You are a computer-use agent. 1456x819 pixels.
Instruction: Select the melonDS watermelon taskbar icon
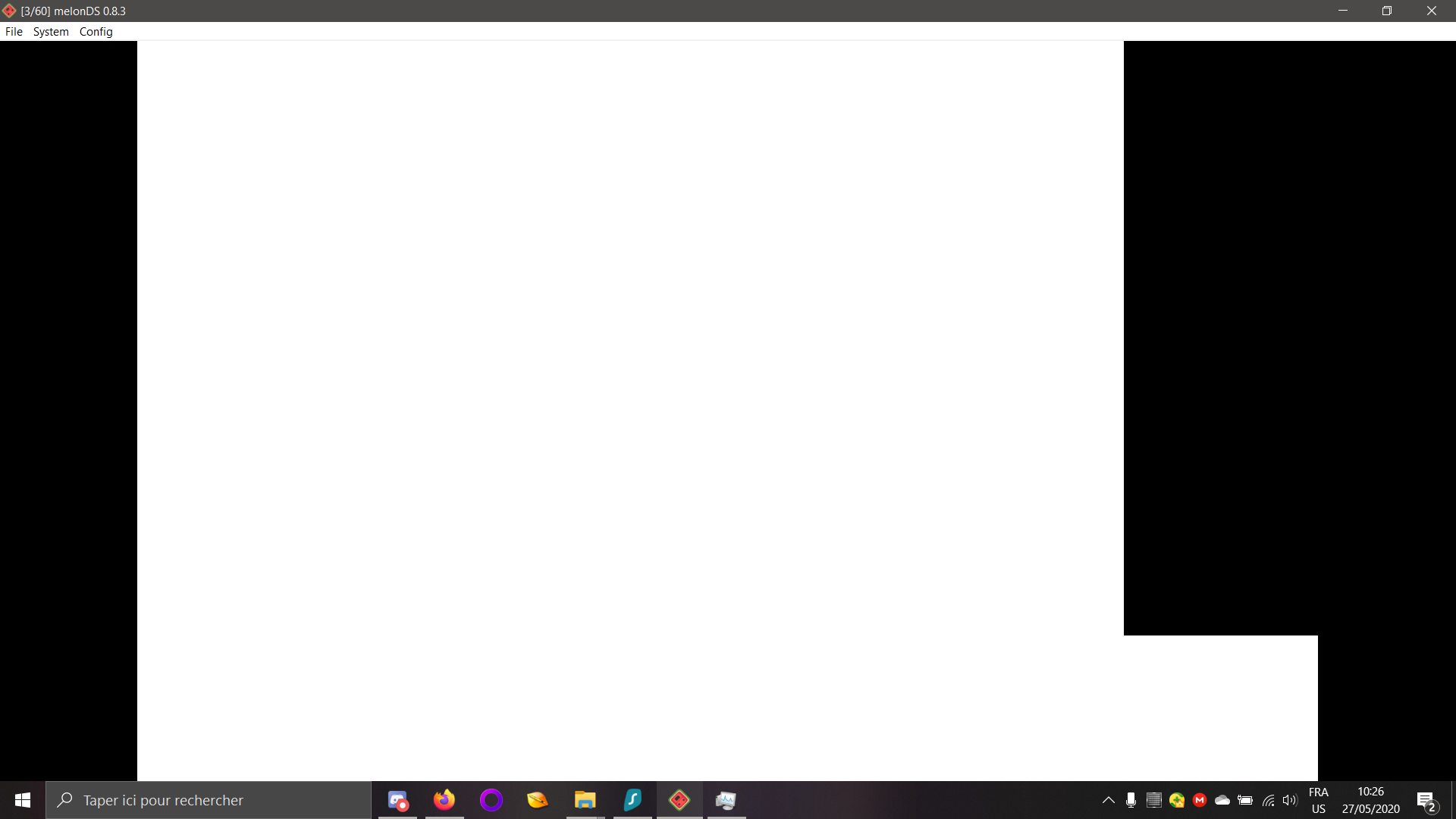pos(679,799)
